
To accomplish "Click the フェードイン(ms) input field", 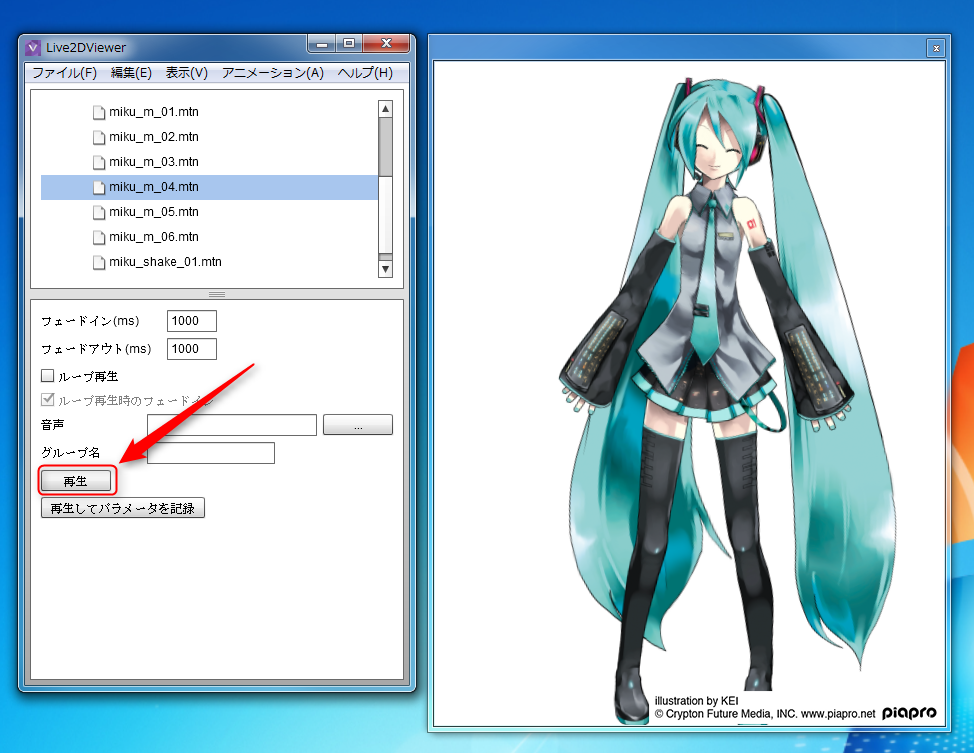I will (x=192, y=321).
